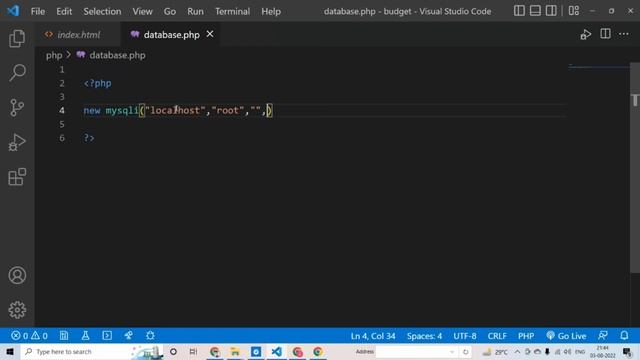Show hidden system tray icons
Image resolution: width=640 pixels, height=360 pixels.
click(x=517, y=351)
